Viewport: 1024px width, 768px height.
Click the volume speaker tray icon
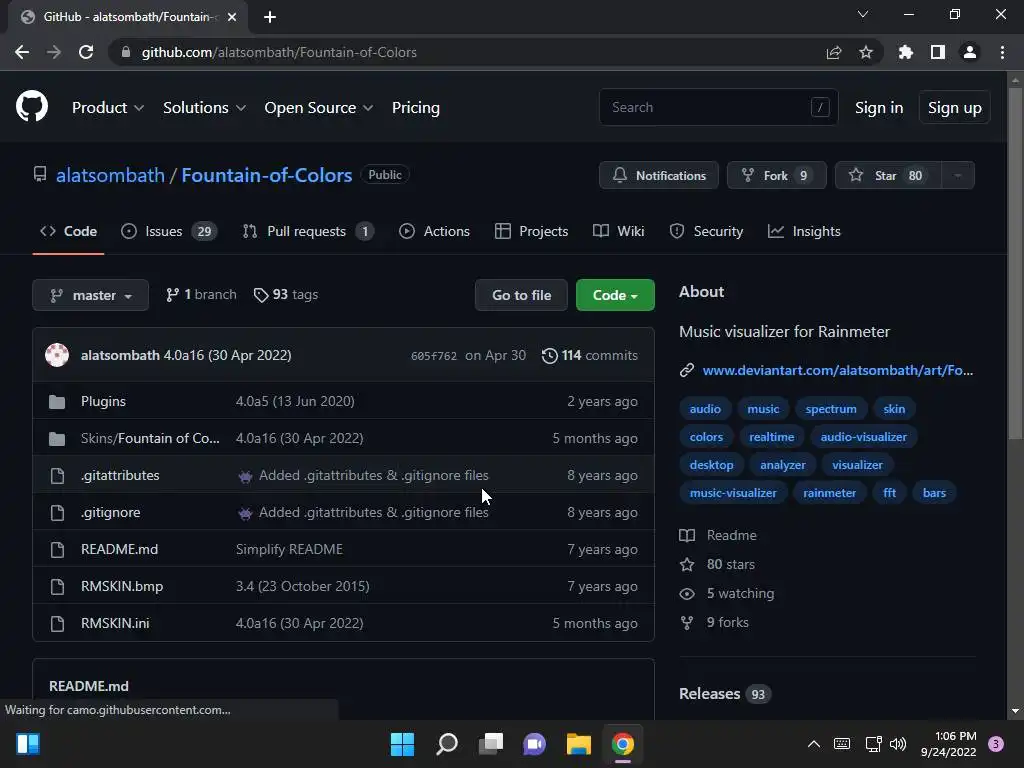pos(898,744)
